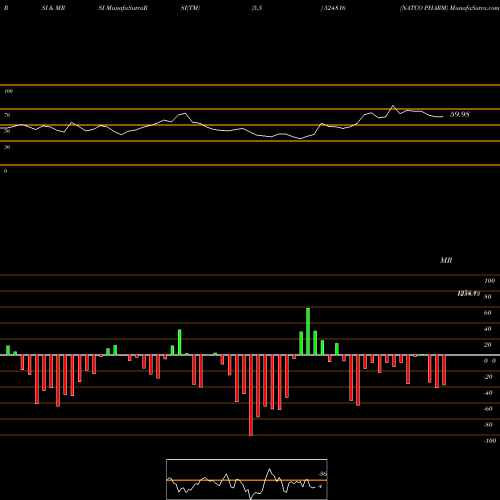Click the RSI line peak above 70 level

pyautogui.click(x=393, y=106)
